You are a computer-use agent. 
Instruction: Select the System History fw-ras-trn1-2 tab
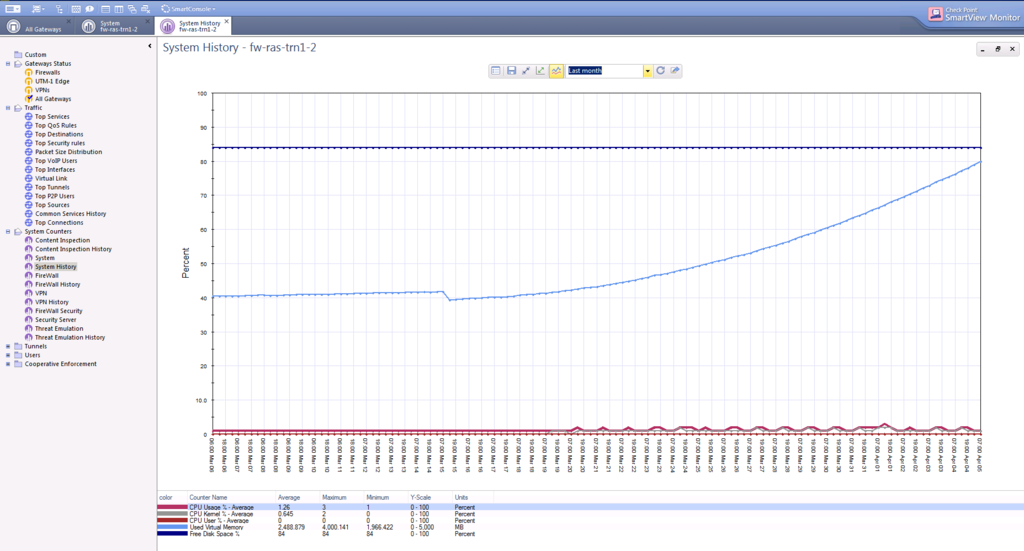pos(194,26)
